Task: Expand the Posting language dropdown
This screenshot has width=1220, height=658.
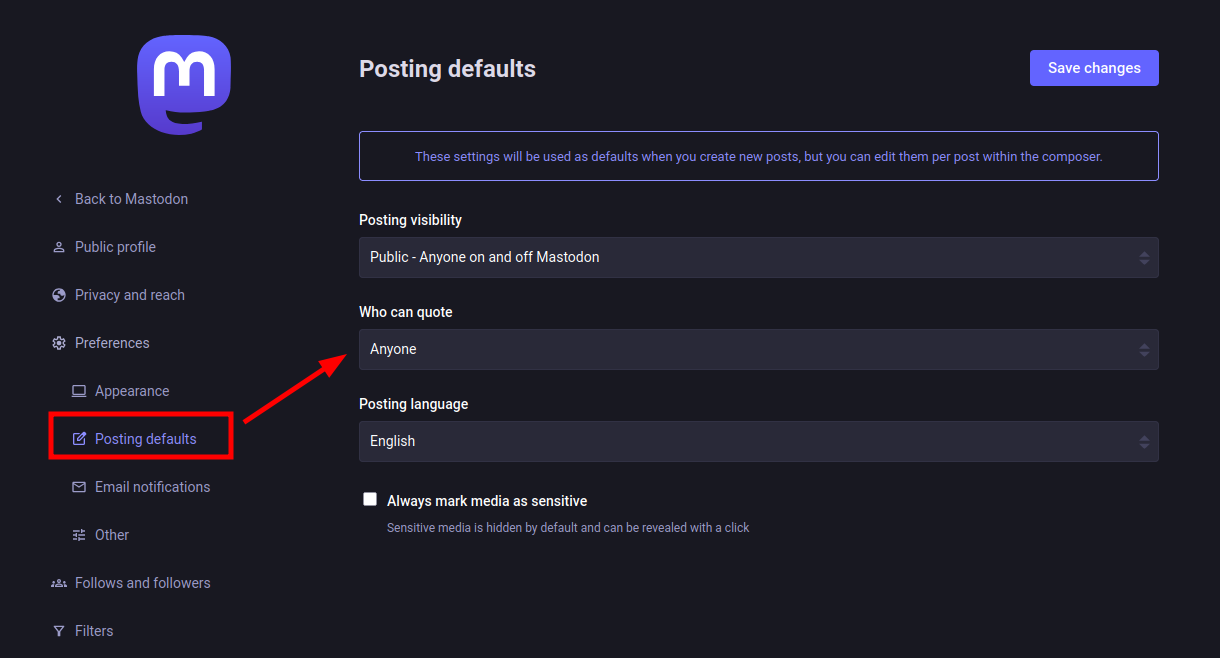Action: coord(758,441)
